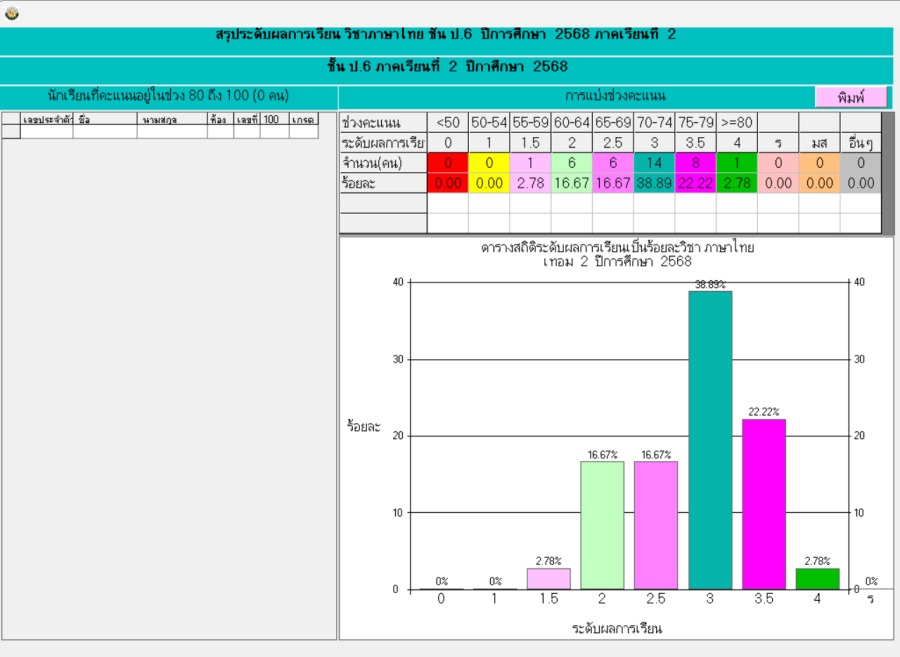900x657 pixels.
Task: Click the vertical scrollbar right of the grade table
Action: point(887,172)
